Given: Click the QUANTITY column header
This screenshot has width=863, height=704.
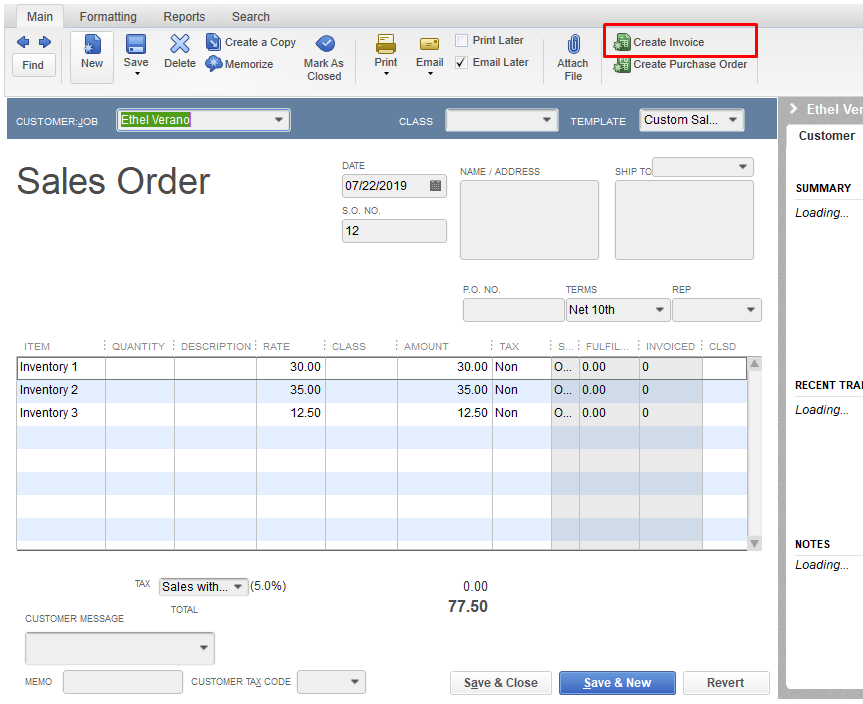Looking at the screenshot, I should click(138, 346).
